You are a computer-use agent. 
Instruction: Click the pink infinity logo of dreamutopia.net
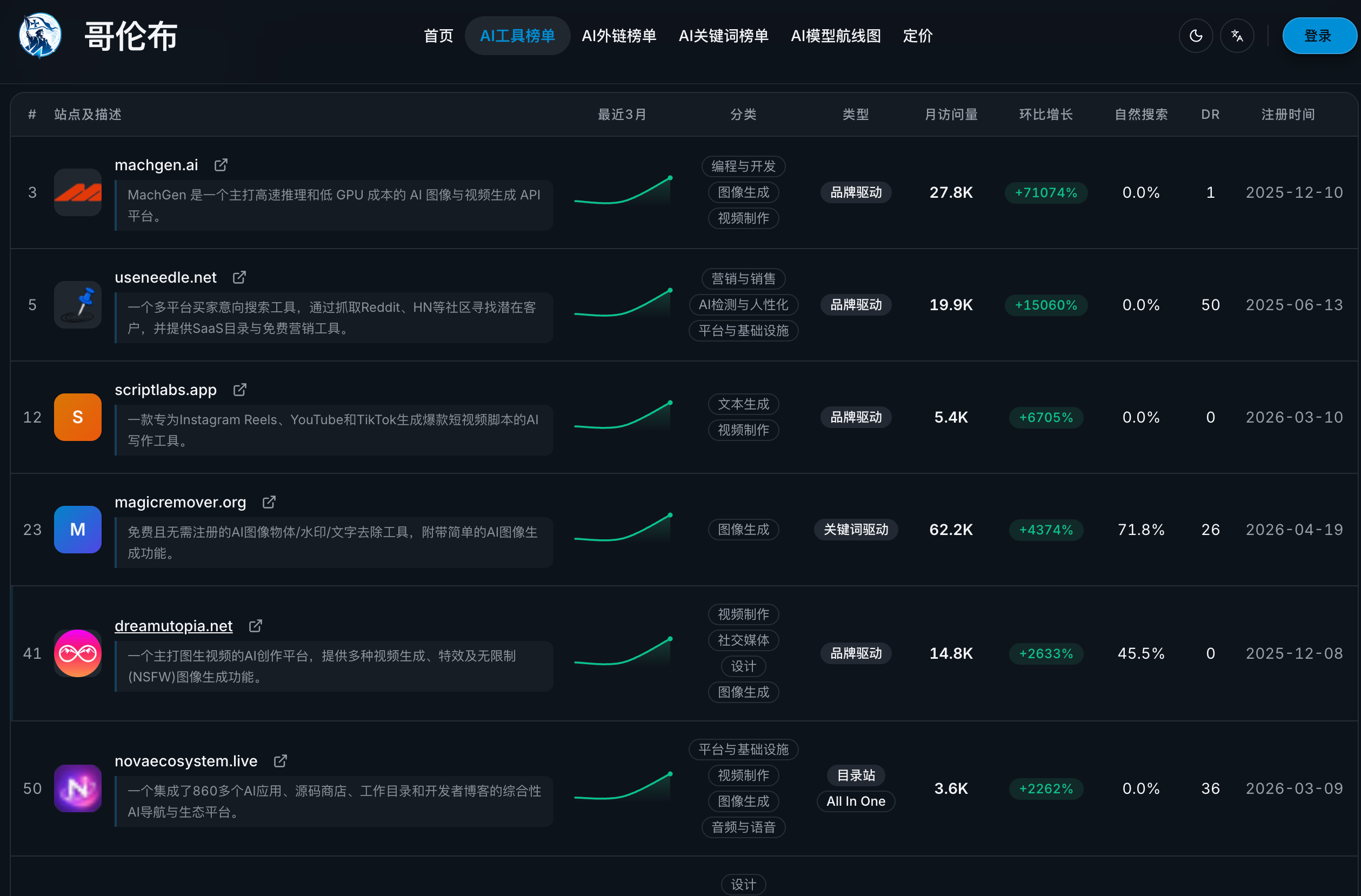click(x=78, y=653)
